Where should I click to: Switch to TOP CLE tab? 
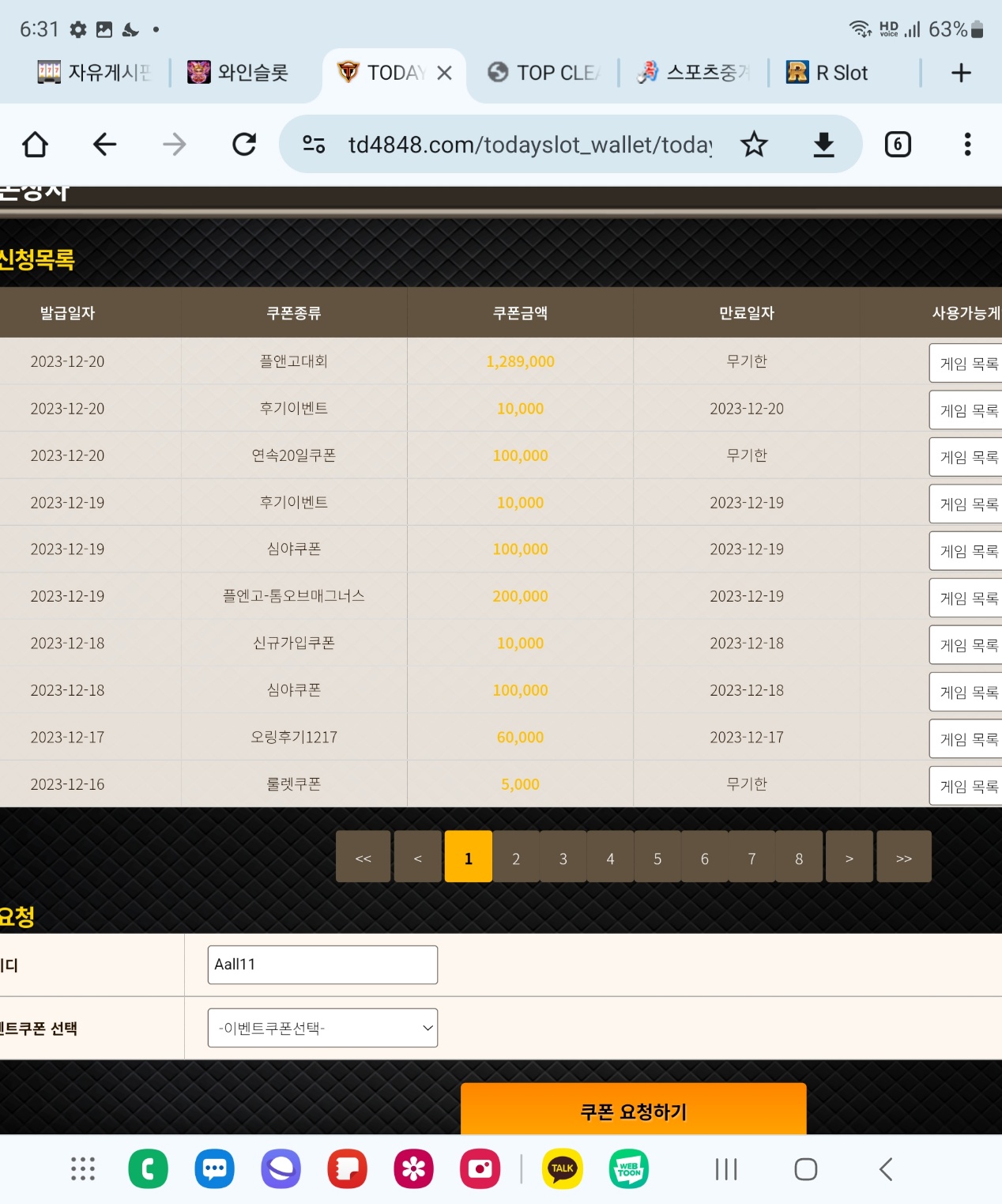coord(544,73)
